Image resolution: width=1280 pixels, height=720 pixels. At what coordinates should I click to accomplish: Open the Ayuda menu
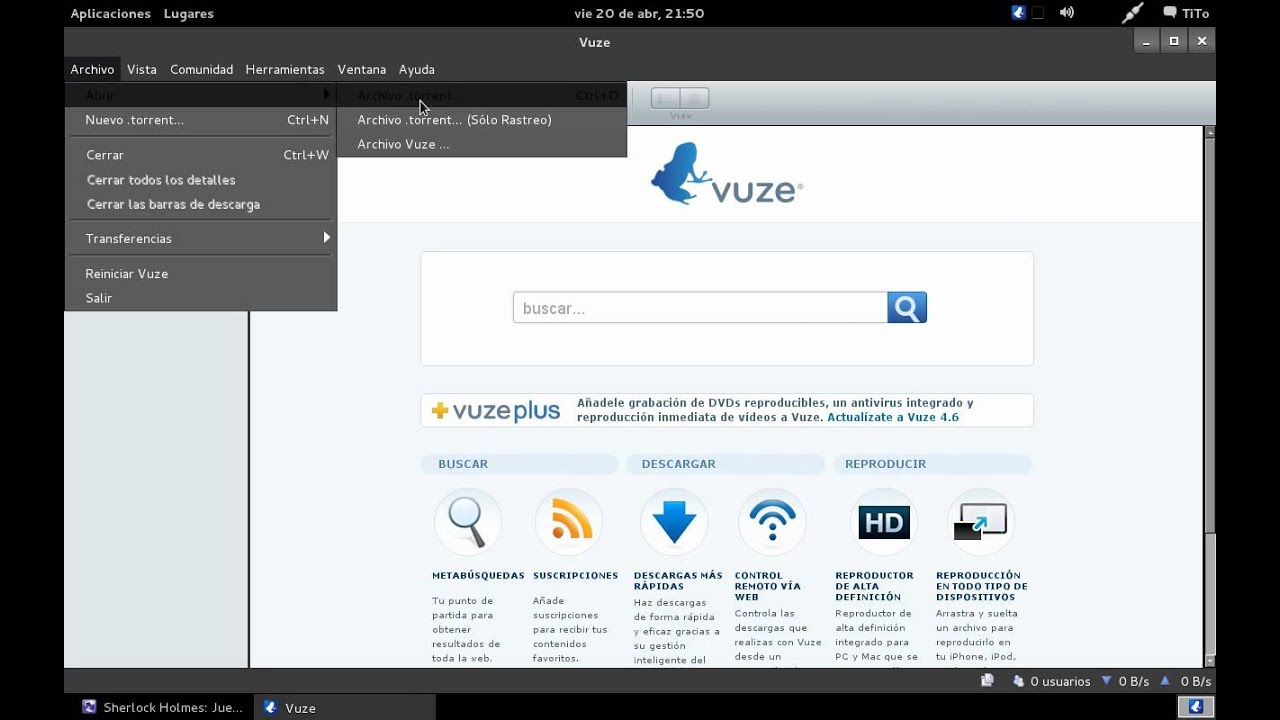click(x=417, y=69)
